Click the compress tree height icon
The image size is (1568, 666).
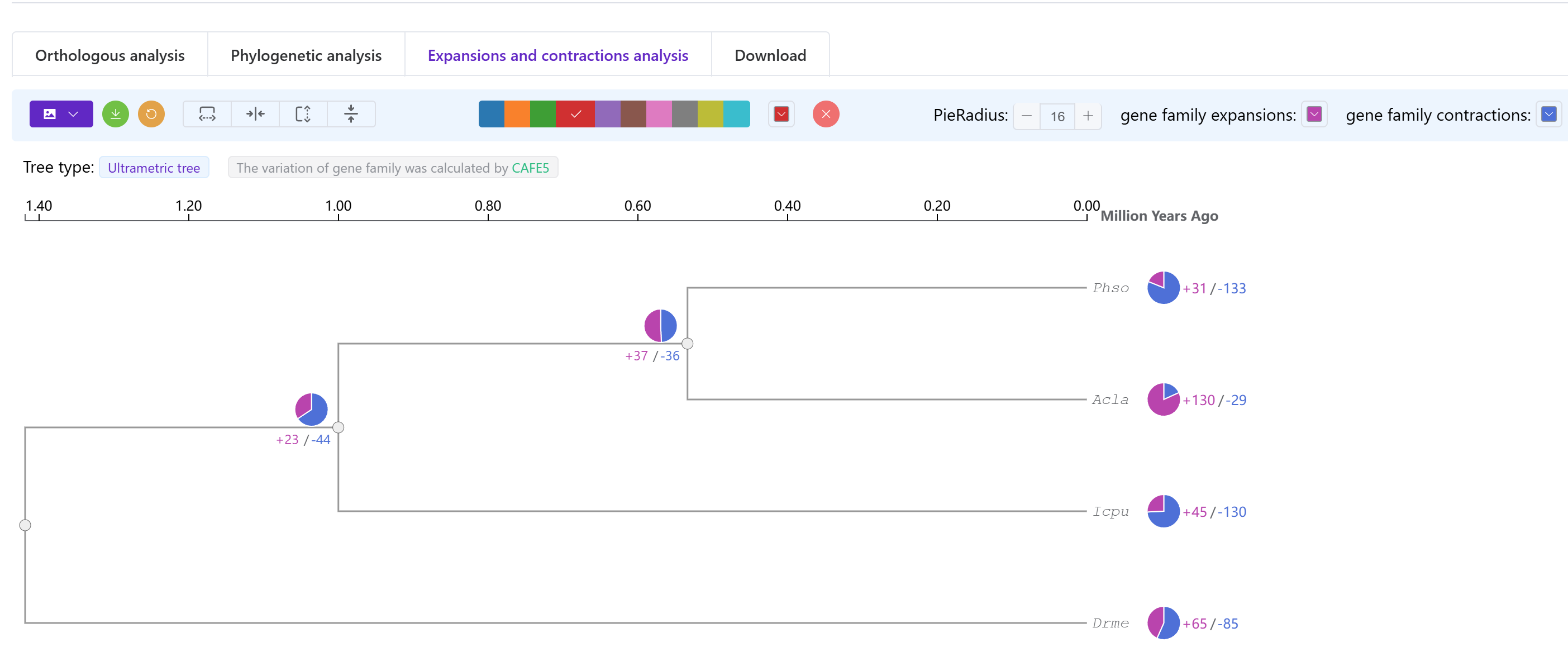351,114
